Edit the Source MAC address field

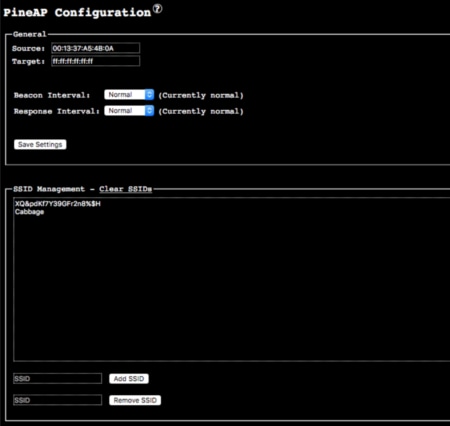(96, 48)
